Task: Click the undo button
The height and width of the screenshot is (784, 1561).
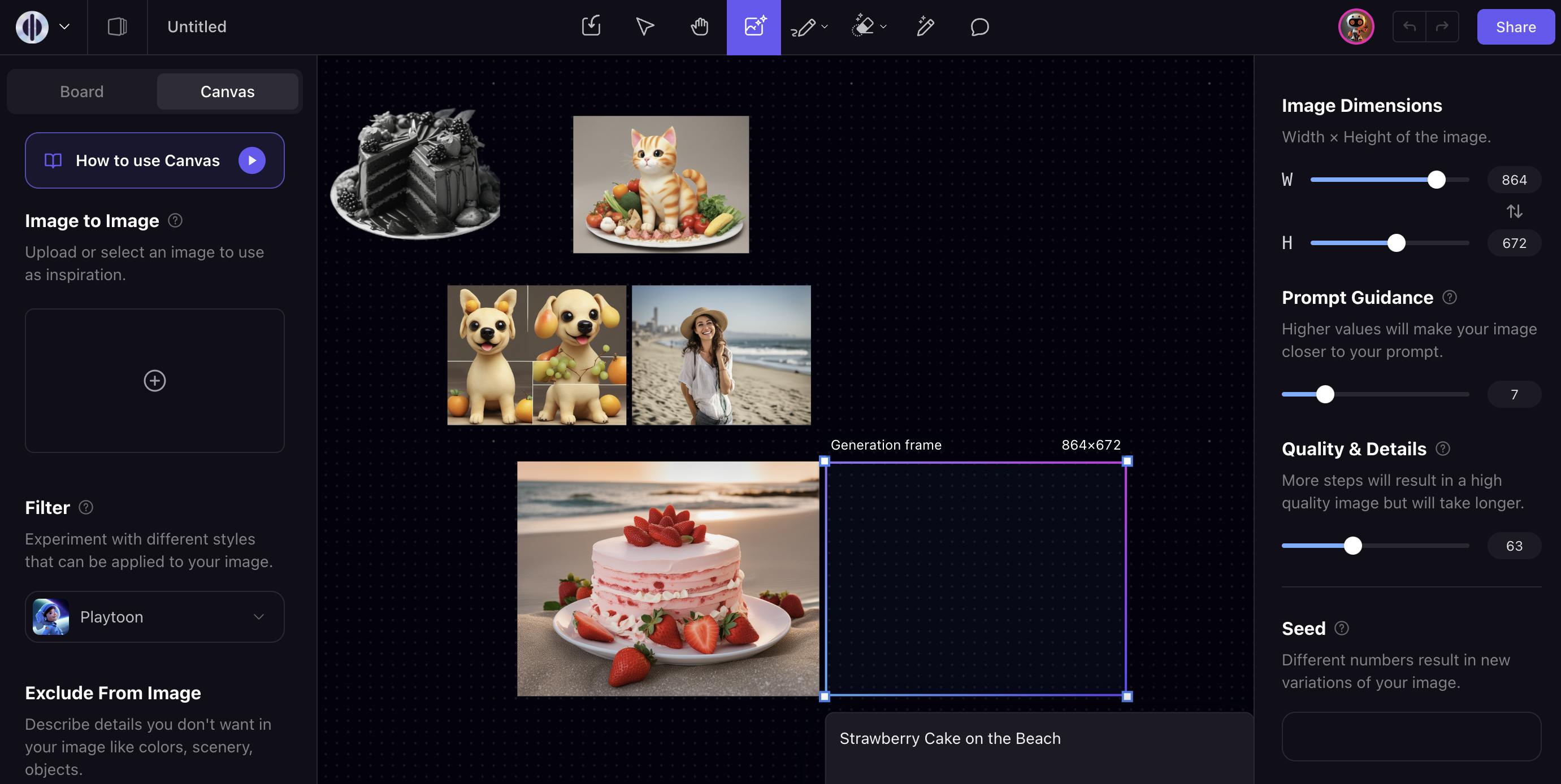Action: point(1409,27)
